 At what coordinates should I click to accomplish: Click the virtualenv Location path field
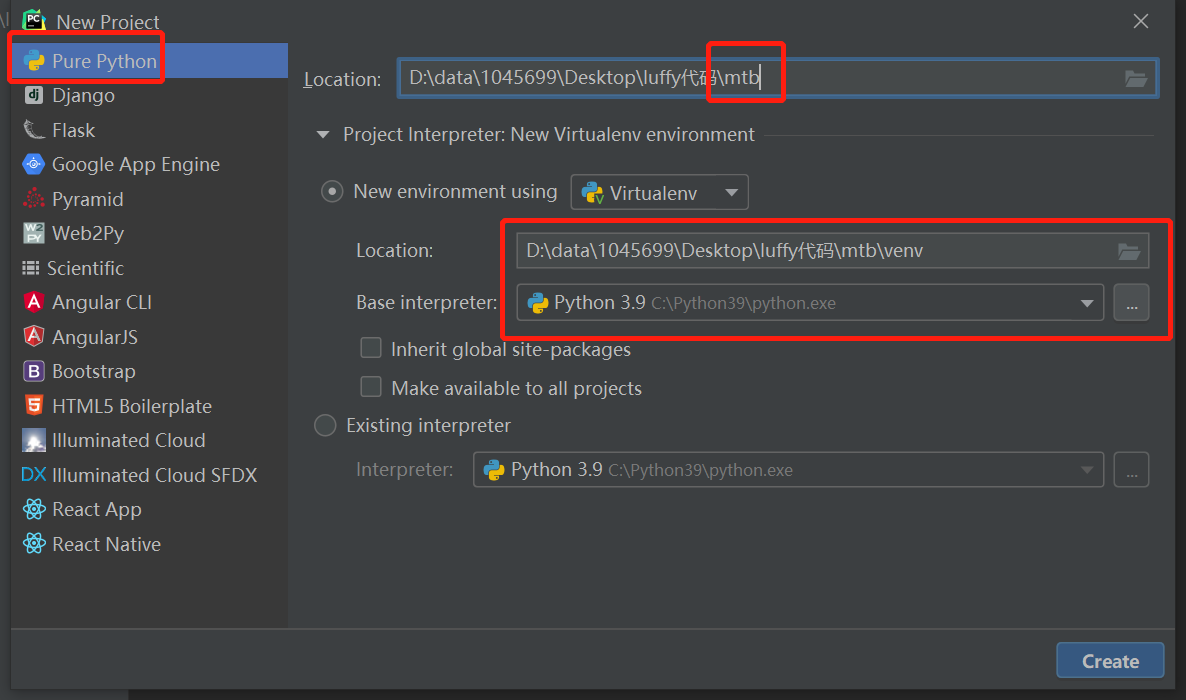point(810,251)
